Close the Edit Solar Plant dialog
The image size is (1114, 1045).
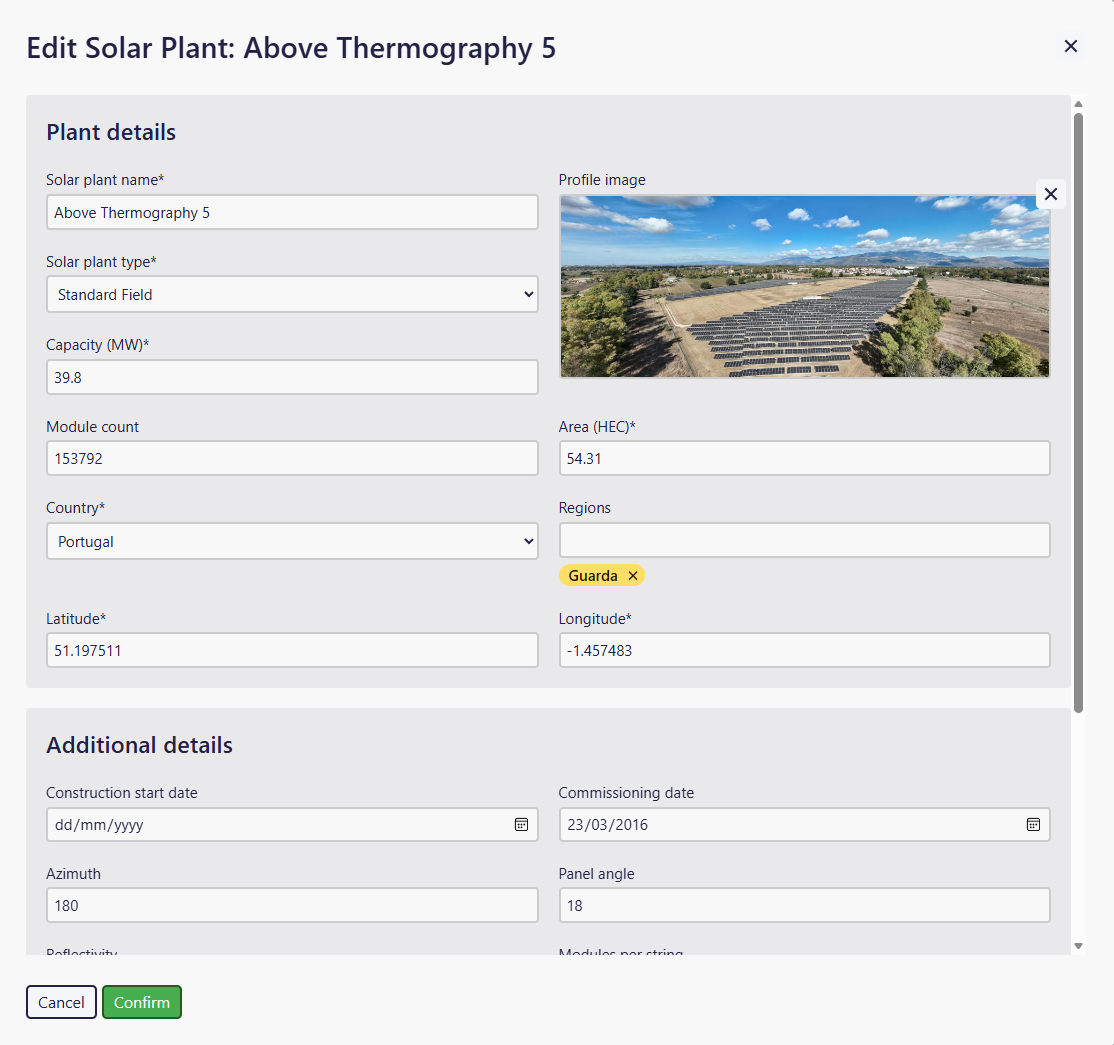click(x=1070, y=46)
